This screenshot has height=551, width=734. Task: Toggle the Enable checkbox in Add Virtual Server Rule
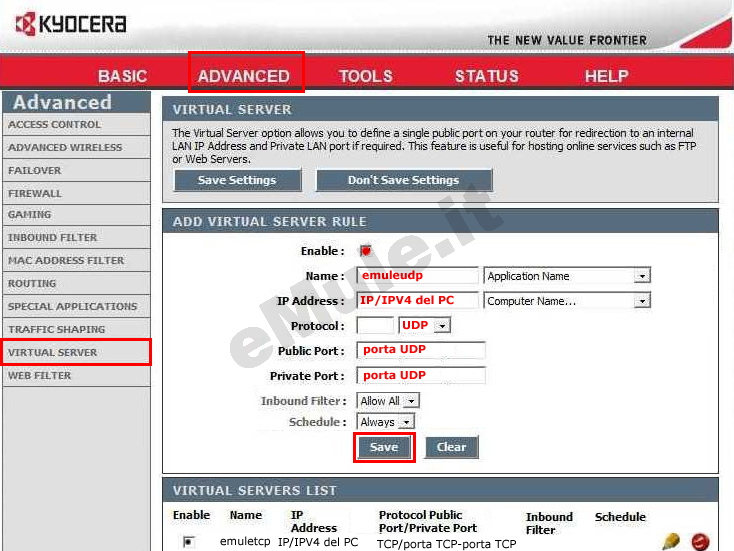click(x=366, y=251)
